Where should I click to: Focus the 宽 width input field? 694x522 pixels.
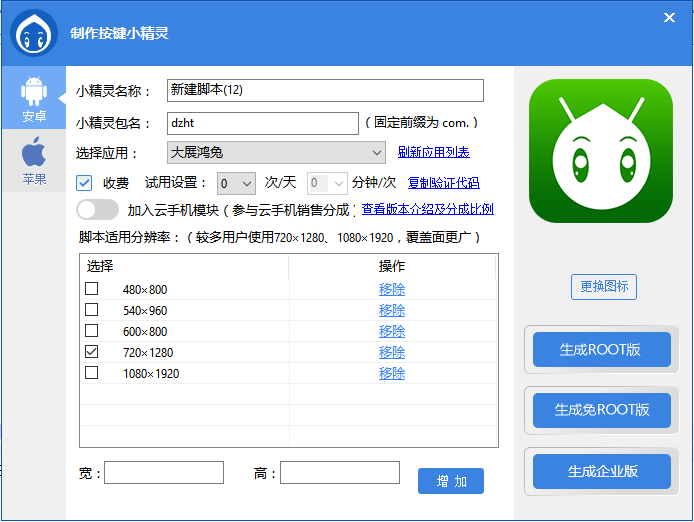164,472
